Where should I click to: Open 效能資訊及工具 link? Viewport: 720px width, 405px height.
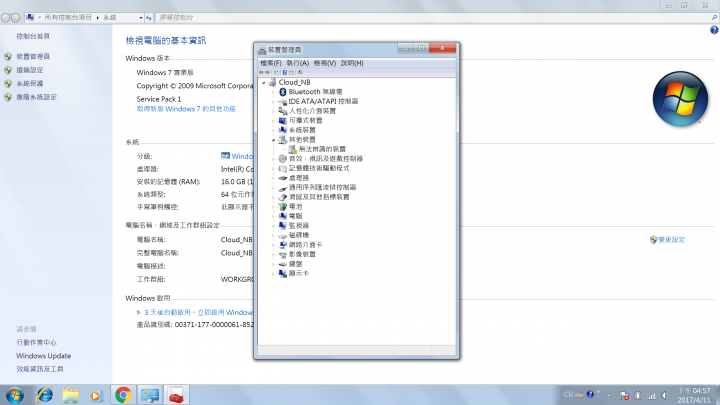click(x=40, y=369)
